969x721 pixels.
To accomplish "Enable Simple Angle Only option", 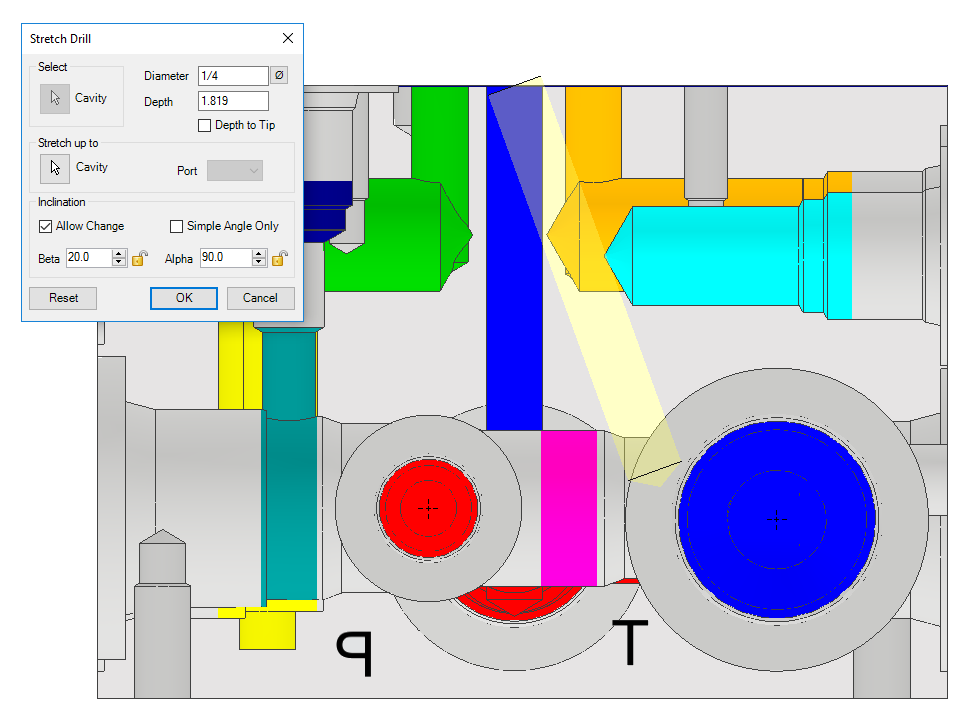I will click(x=177, y=227).
